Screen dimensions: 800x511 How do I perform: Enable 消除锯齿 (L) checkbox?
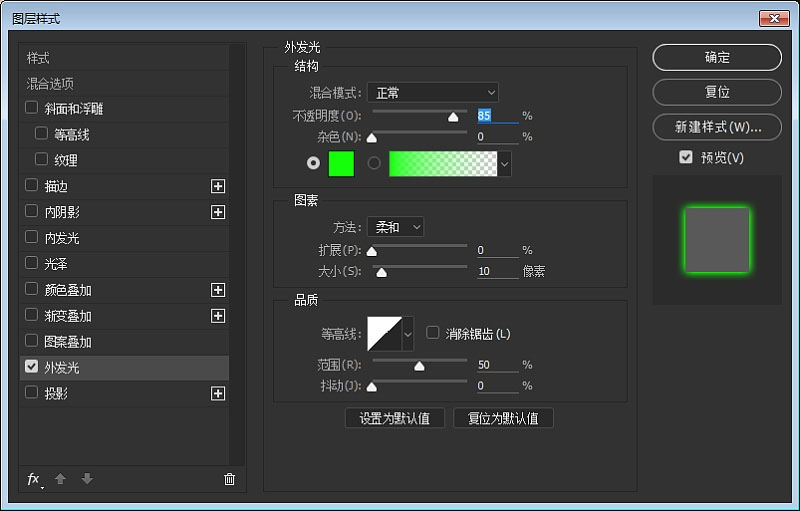tap(433, 333)
